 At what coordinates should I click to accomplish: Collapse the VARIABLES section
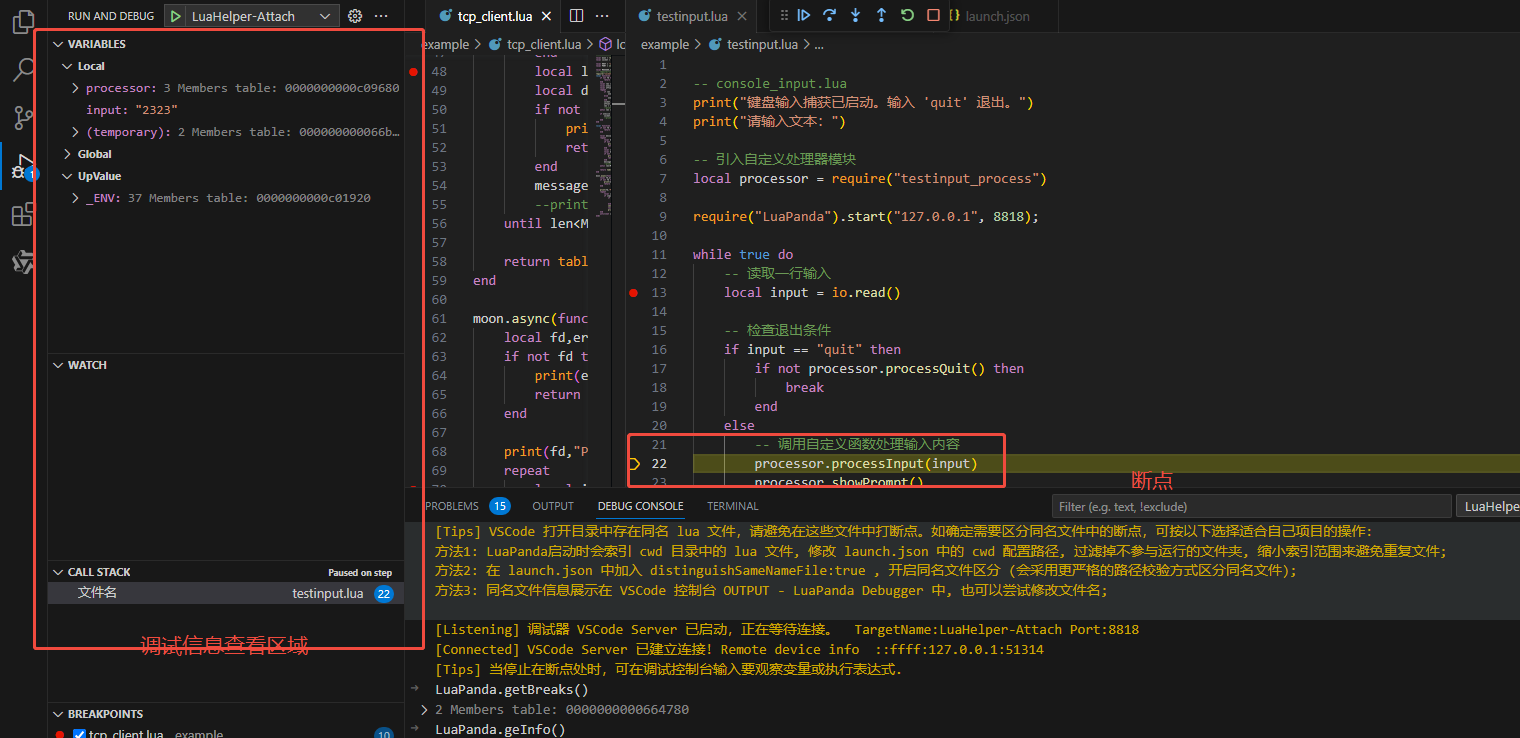(58, 44)
